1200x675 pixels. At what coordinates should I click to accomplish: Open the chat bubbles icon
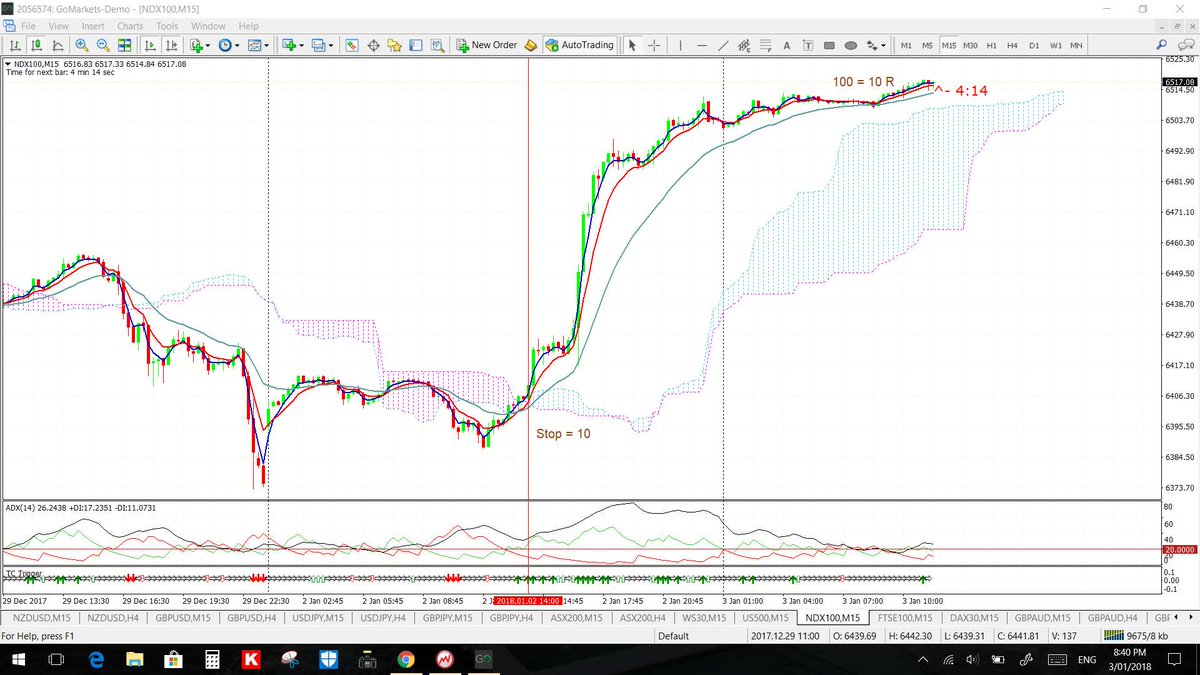click(1184, 45)
